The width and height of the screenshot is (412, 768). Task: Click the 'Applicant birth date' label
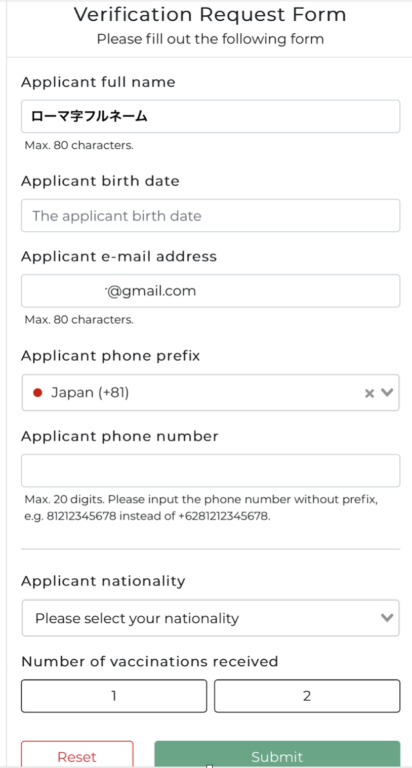click(x=100, y=181)
